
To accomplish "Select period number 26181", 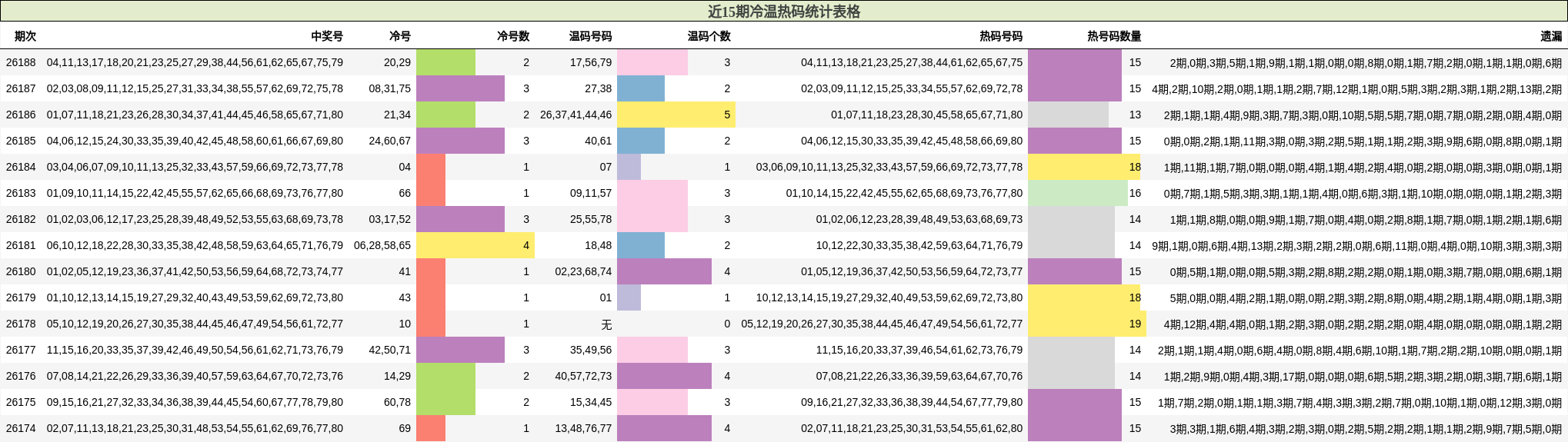I will click(x=21, y=245).
